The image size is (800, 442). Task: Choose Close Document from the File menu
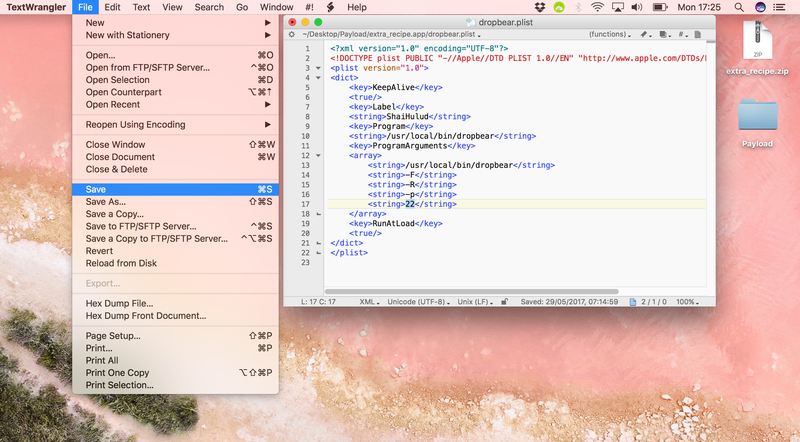click(x=176, y=157)
